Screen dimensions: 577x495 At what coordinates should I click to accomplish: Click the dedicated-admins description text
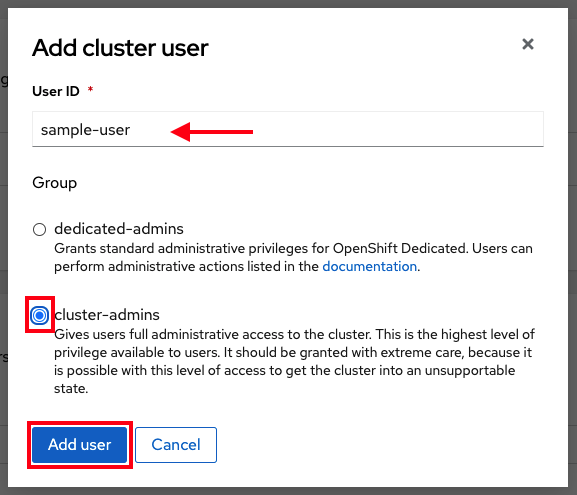[293, 257]
